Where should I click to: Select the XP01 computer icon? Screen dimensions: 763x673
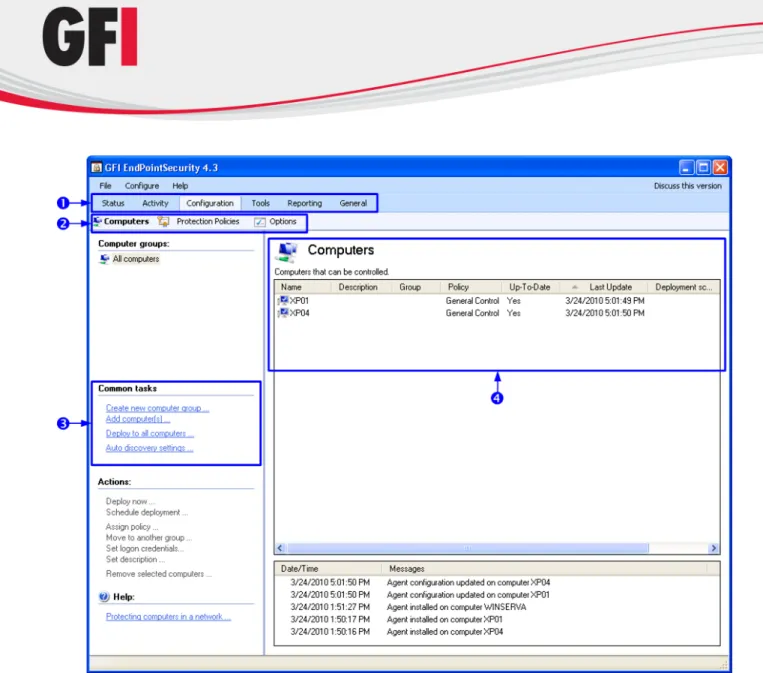[283, 301]
